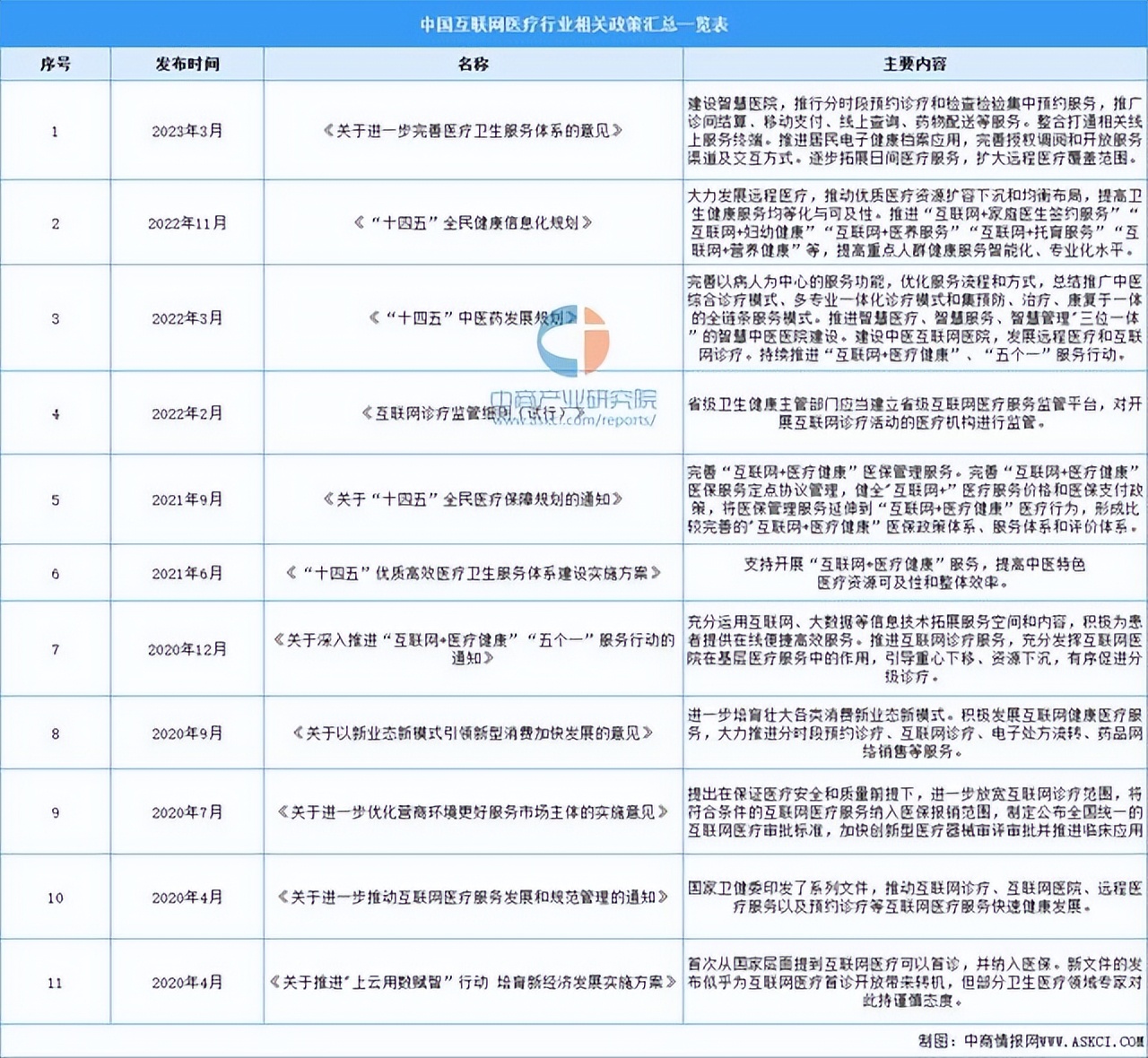Image resolution: width=1148 pixels, height=1058 pixels.
Task: Click the 制图：中商情报网 source credit
Action: tap(1029, 1041)
